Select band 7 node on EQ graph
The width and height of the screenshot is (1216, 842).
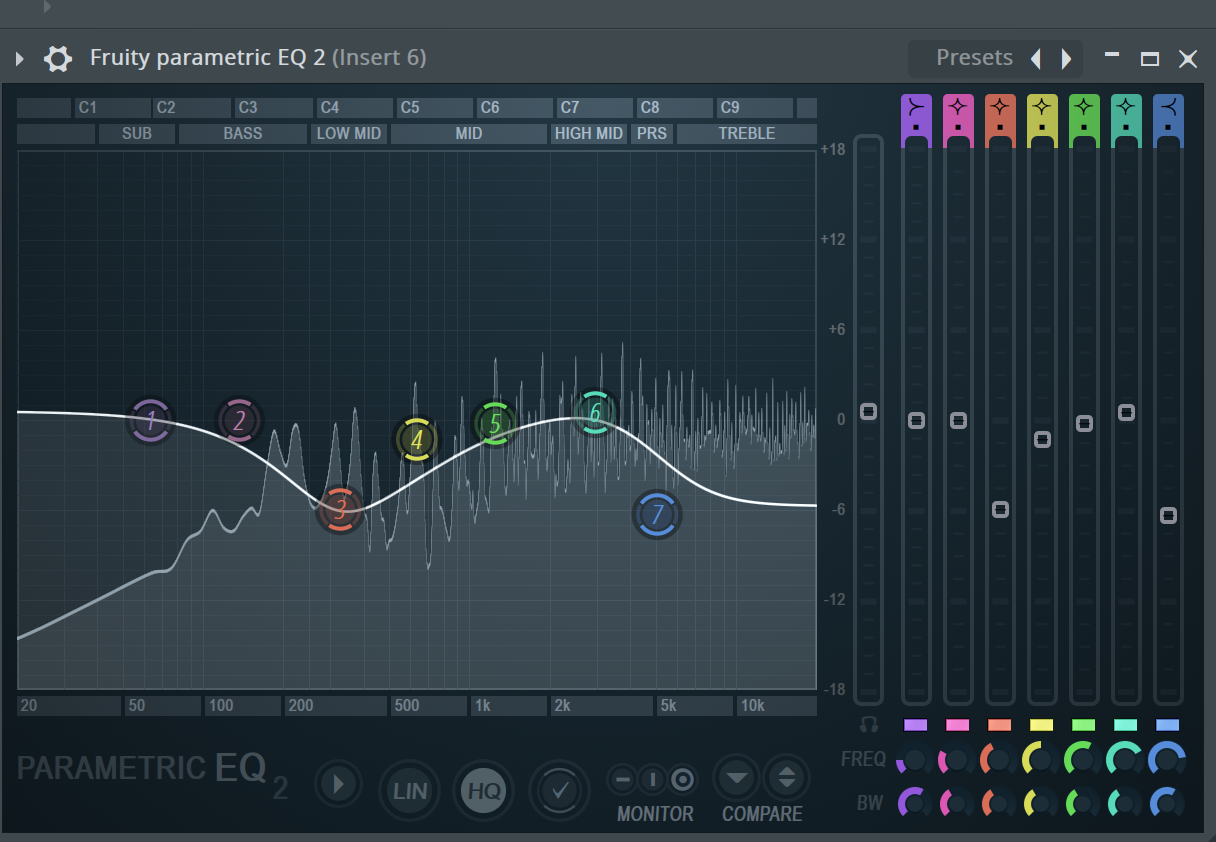(657, 515)
